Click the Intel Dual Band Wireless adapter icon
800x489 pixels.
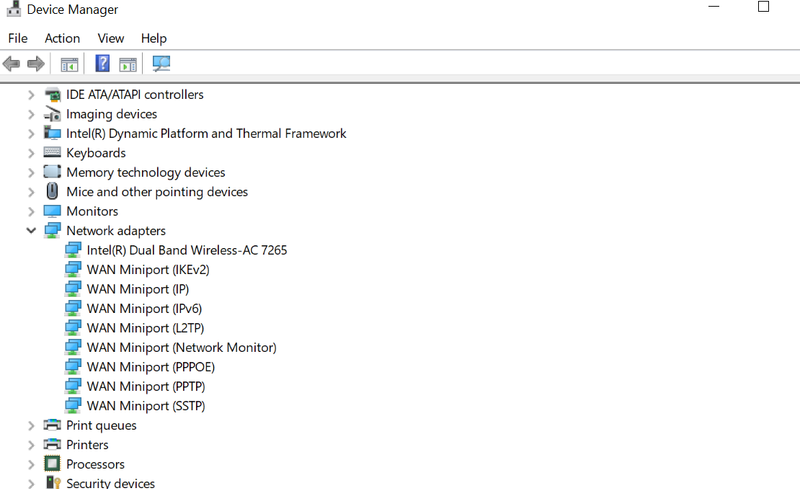[x=73, y=250]
